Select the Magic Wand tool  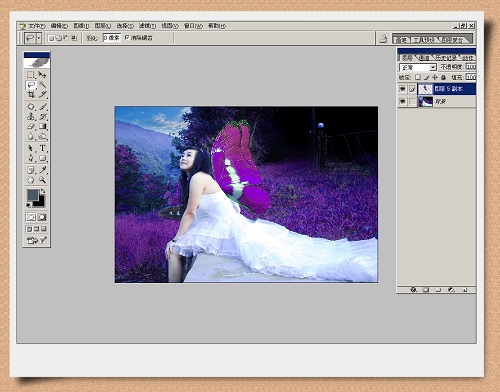[x=42, y=85]
